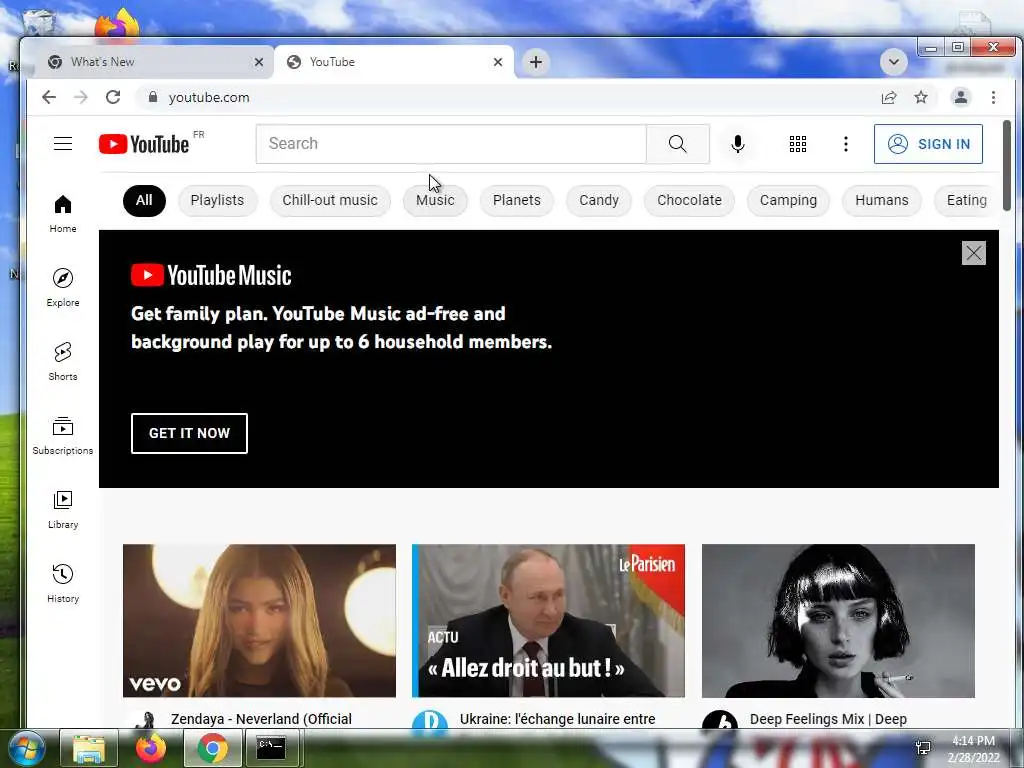1024x768 pixels.
Task: Close the What's New tab
Action: click(x=259, y=62)
